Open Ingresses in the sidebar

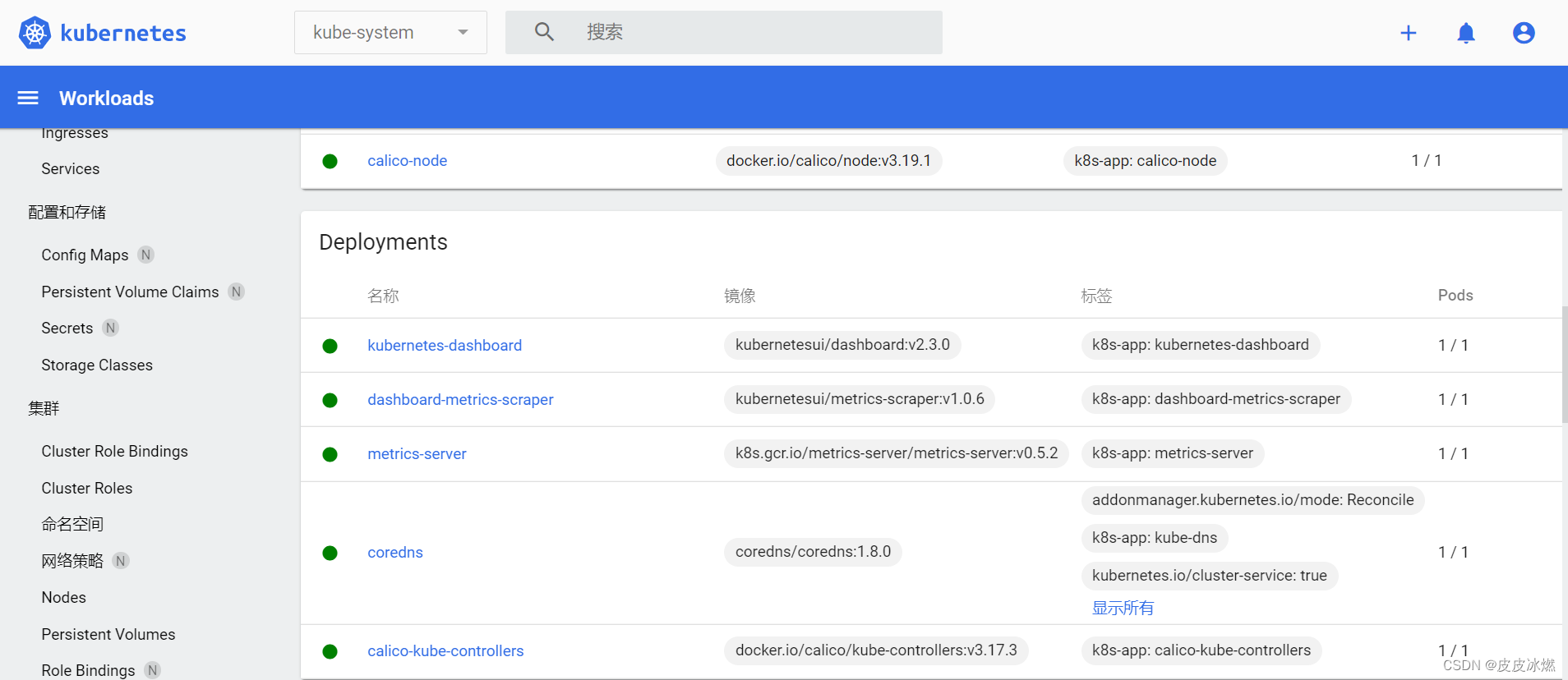75,133
